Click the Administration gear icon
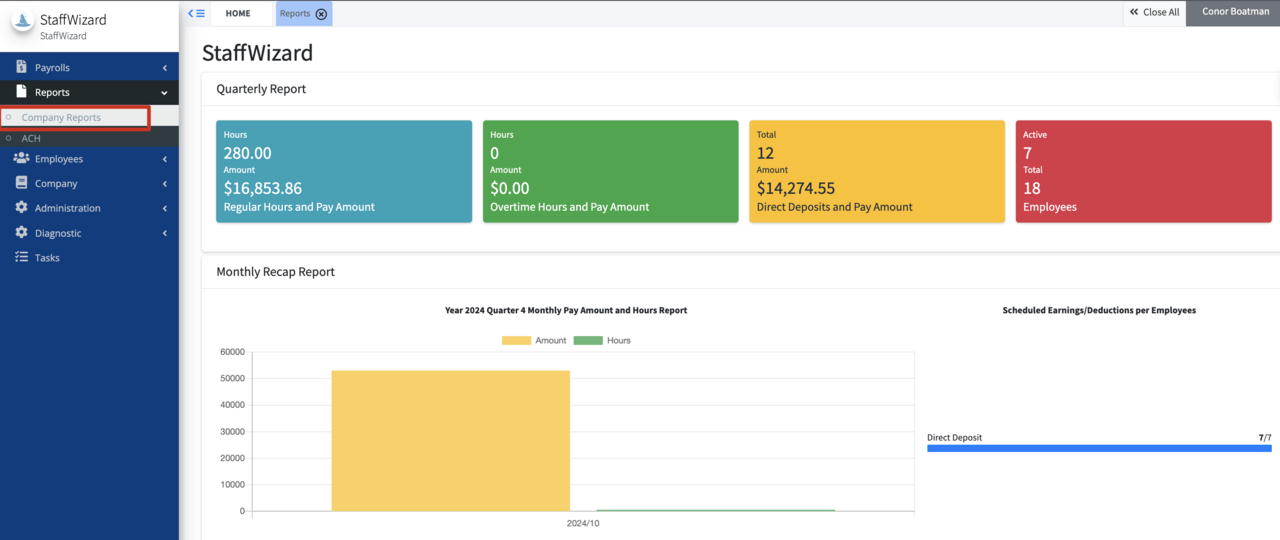 tap(21, 208)
